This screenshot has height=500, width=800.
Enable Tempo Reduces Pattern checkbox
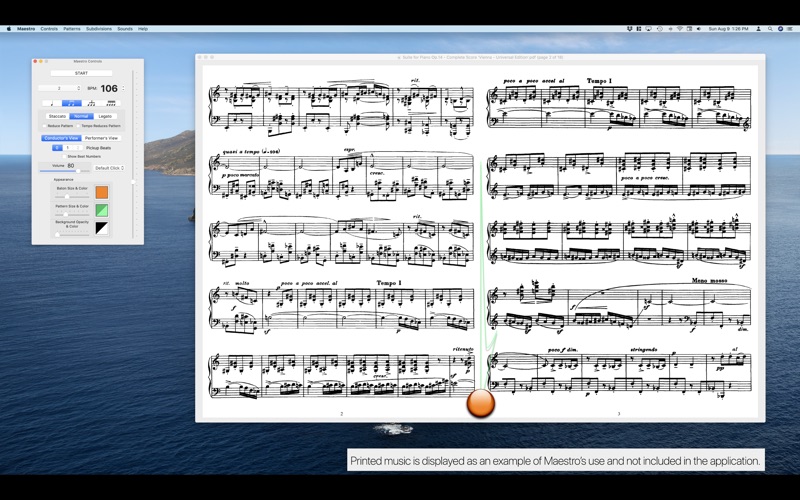coord(78,126)
